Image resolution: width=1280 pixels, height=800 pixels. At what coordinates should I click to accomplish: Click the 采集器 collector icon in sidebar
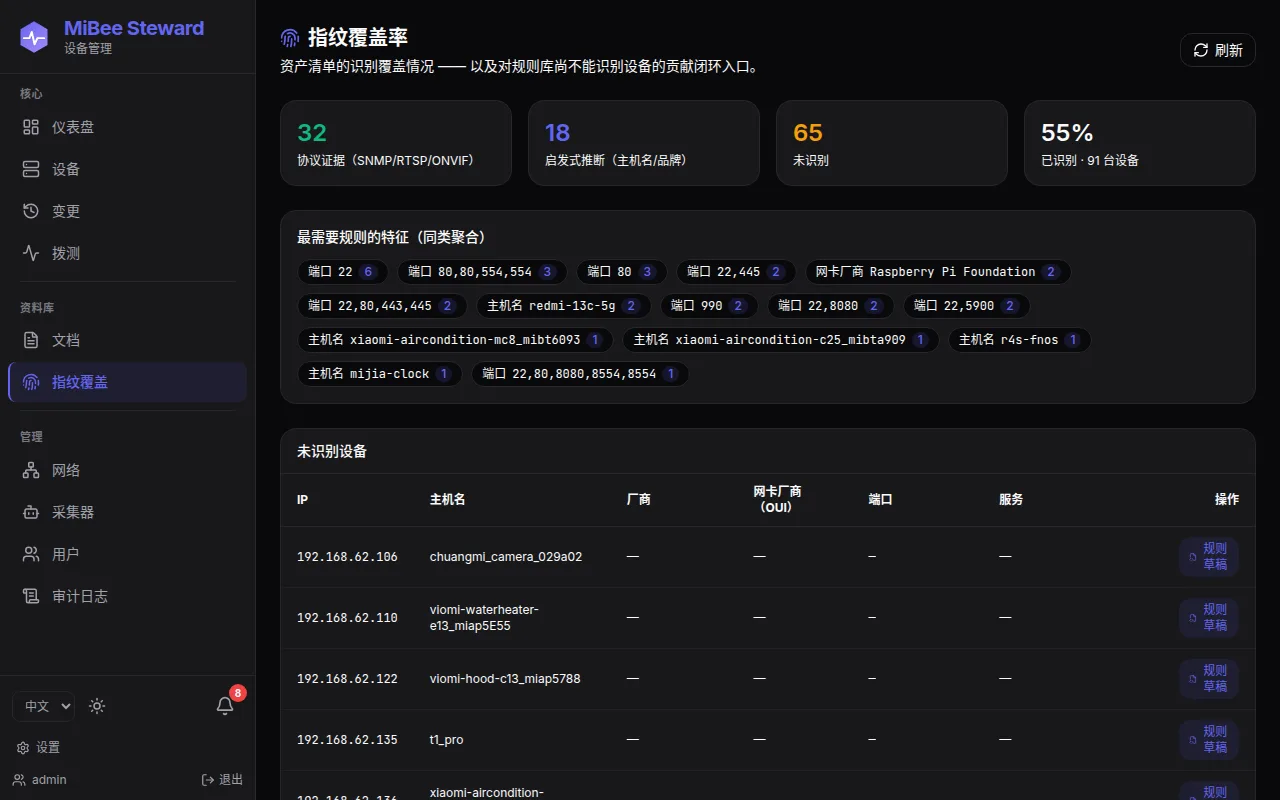31,512
